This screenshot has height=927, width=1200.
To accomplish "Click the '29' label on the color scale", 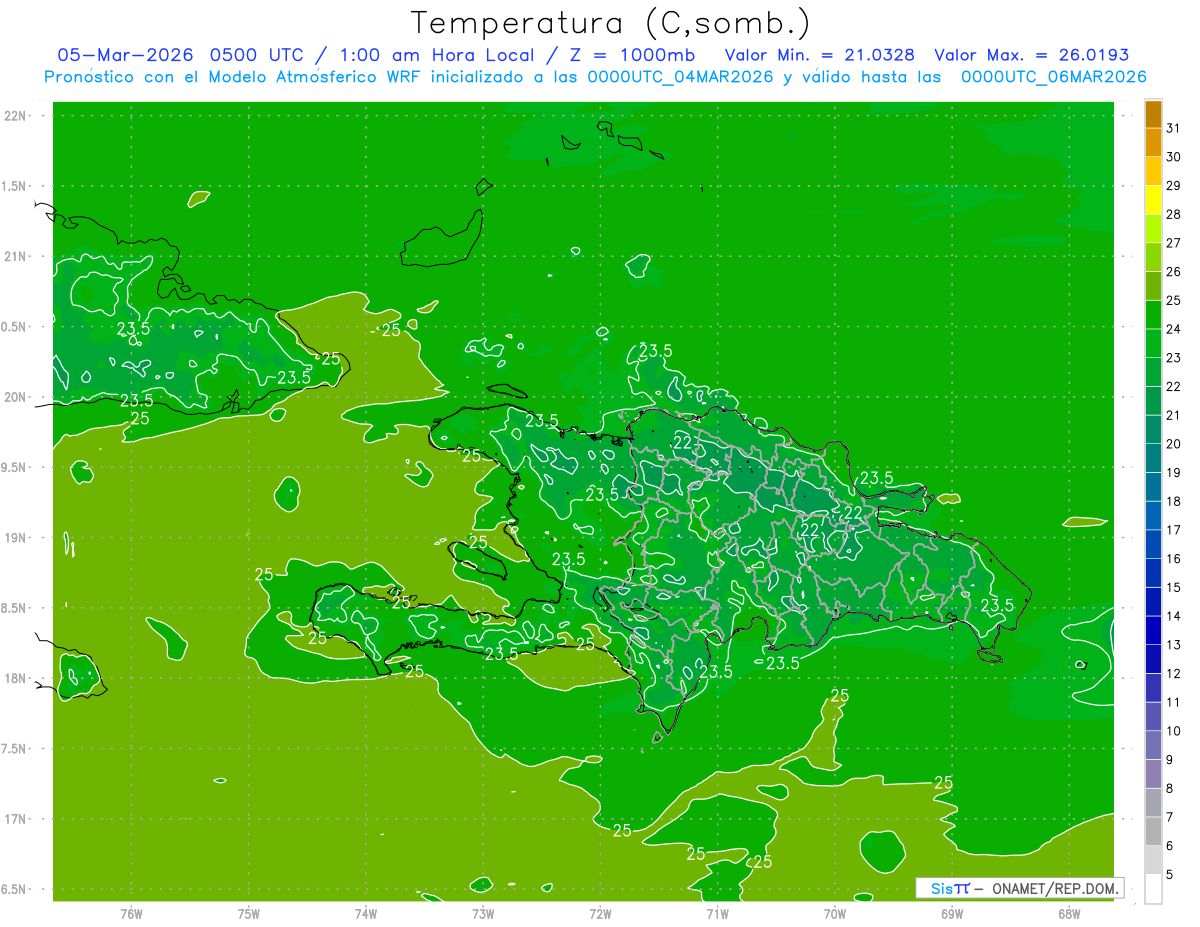I will (x=1173, y=185).
